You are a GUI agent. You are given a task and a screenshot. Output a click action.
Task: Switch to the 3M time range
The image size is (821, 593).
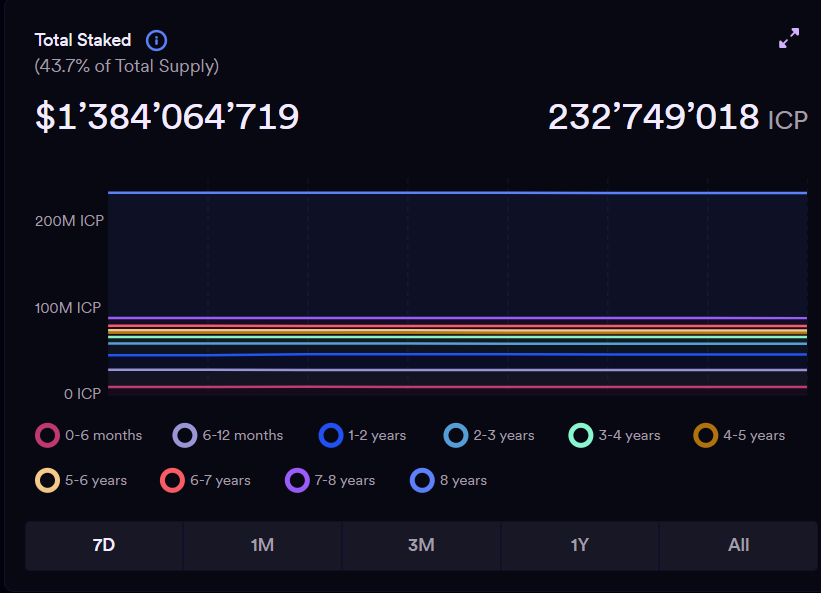pyautogui.click(x=421, y=545)
